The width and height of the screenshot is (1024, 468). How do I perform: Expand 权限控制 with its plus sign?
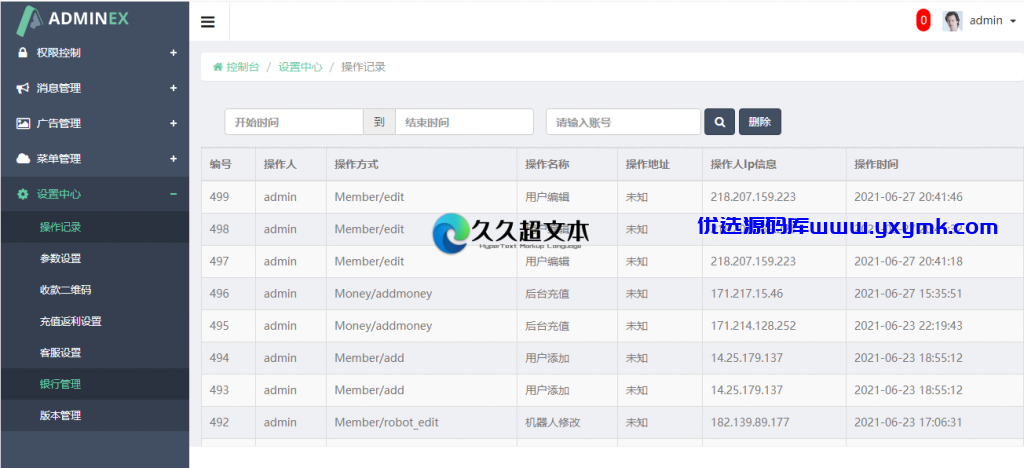pos(173,53)
